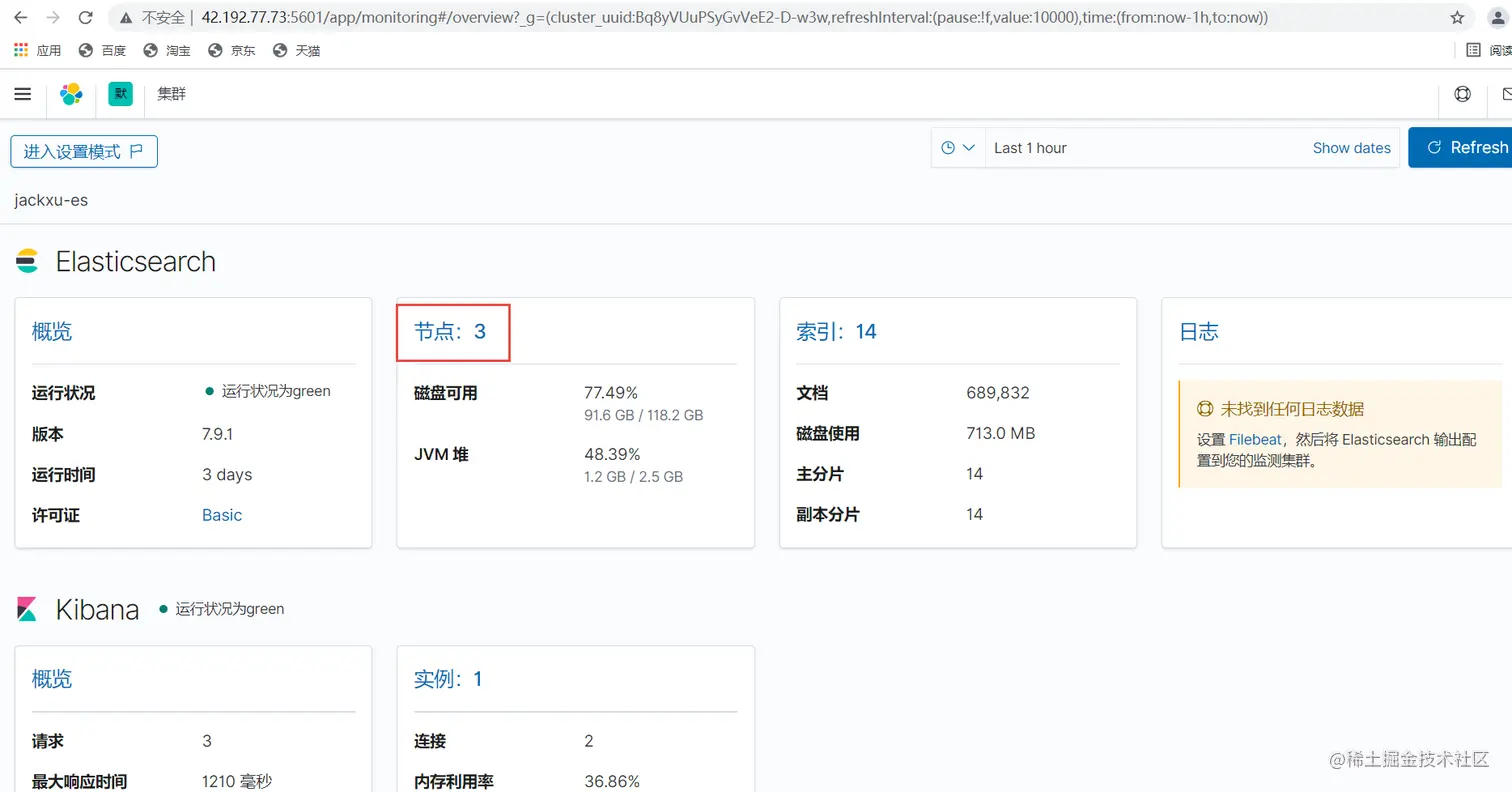Image resolution: width=1512 pixels, height=792 pixels.
Task: Open the green default space avatar
Action: (x=121, y=94)
